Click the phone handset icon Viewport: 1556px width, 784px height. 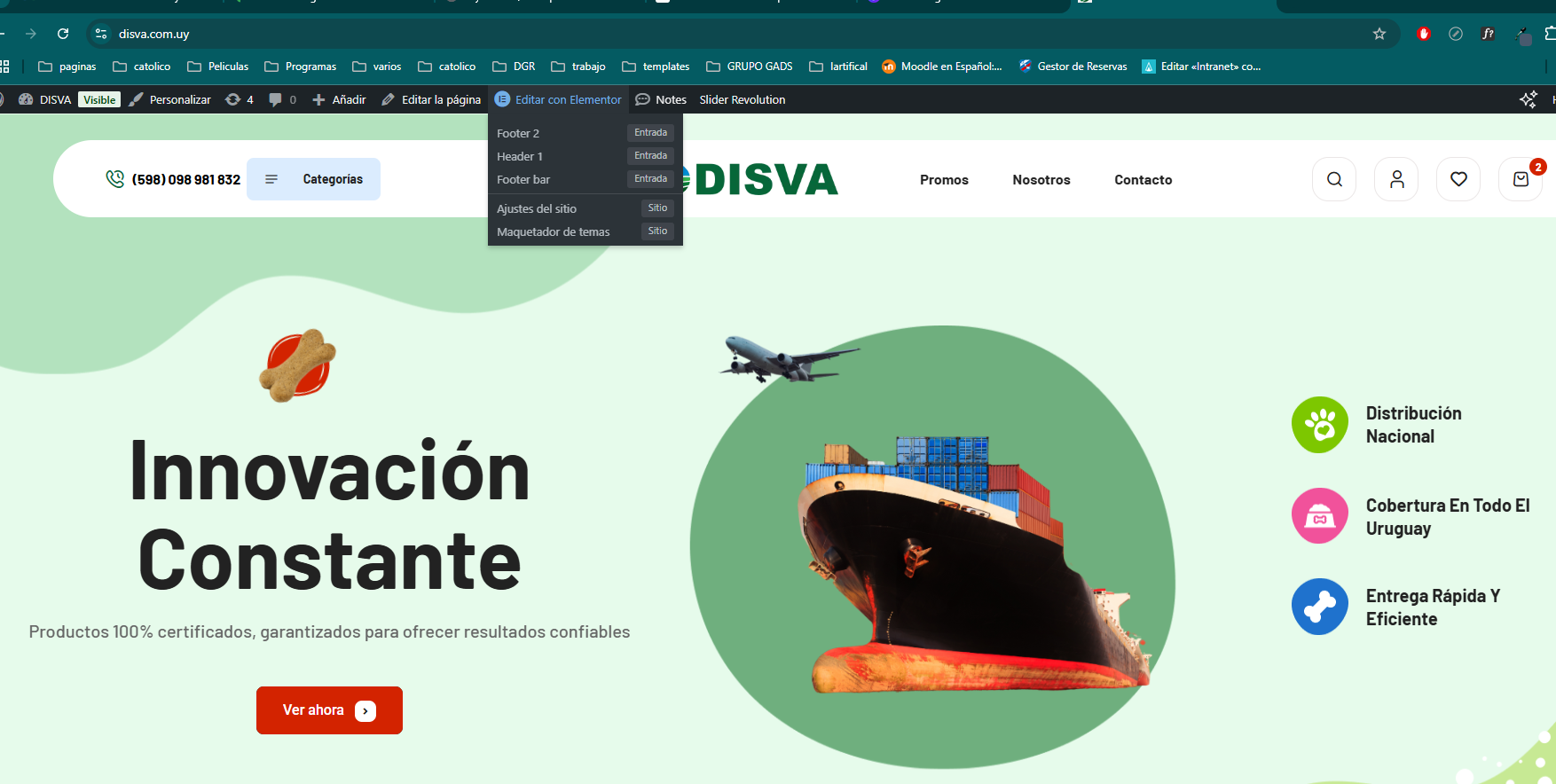[115, 179]
